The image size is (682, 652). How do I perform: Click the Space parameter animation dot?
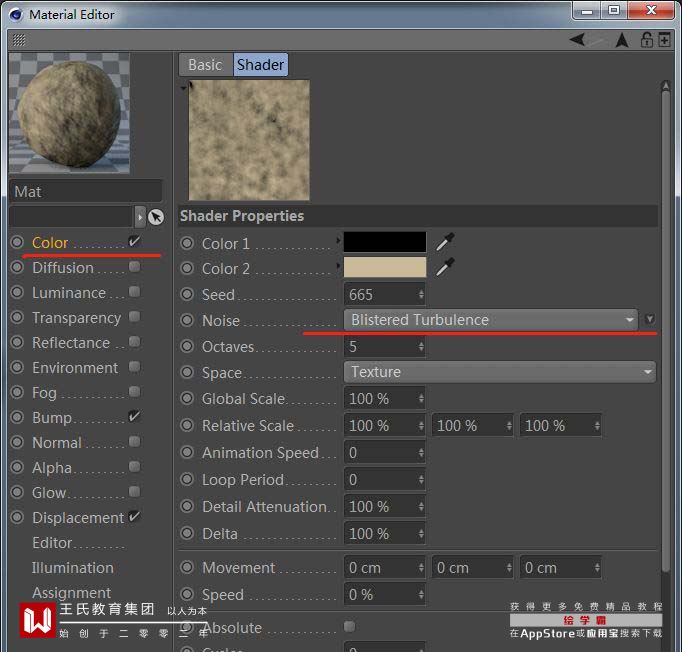(x=187, y=372)
